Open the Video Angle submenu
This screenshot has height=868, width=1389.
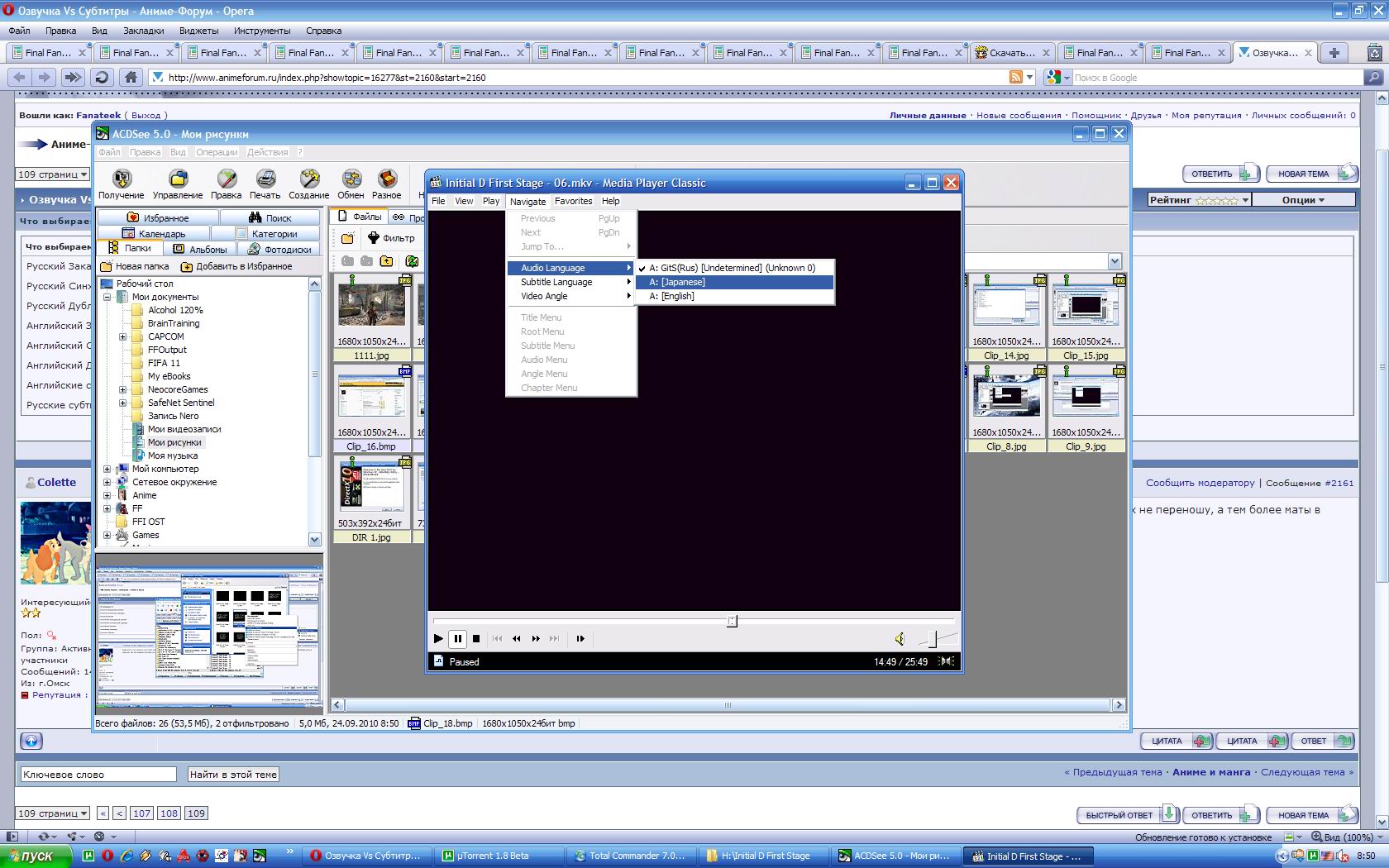571,296
